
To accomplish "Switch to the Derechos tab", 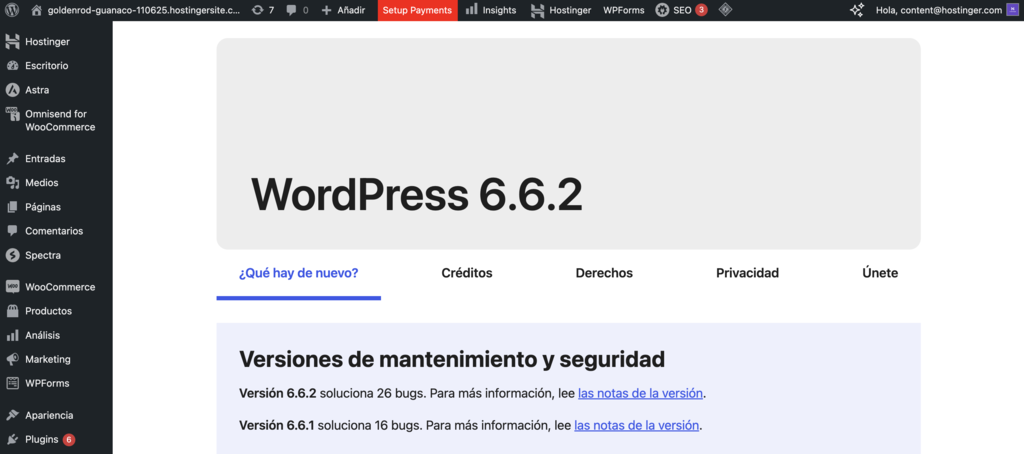I will point(604,273).
